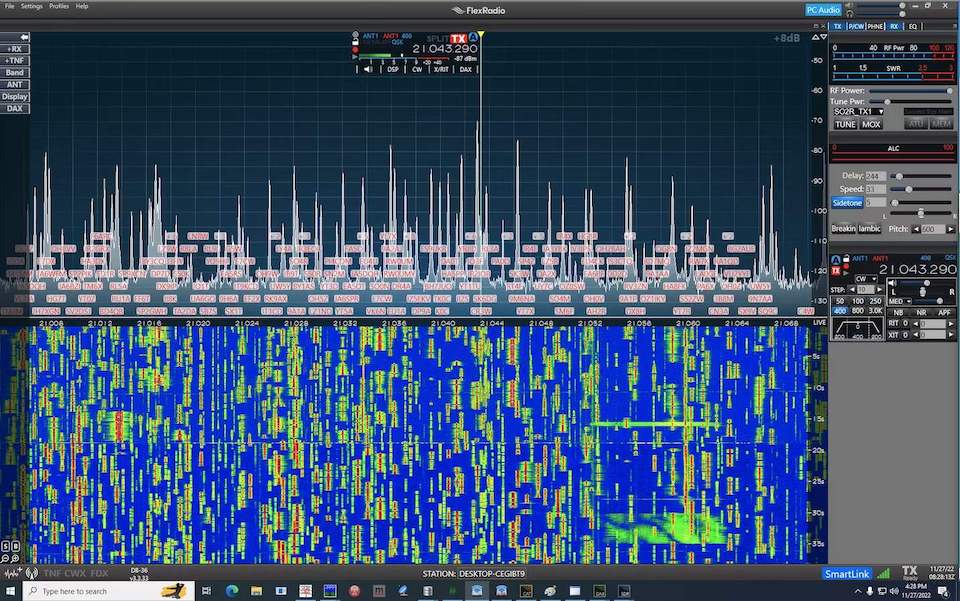Open the Settings menu

(31, 6)
